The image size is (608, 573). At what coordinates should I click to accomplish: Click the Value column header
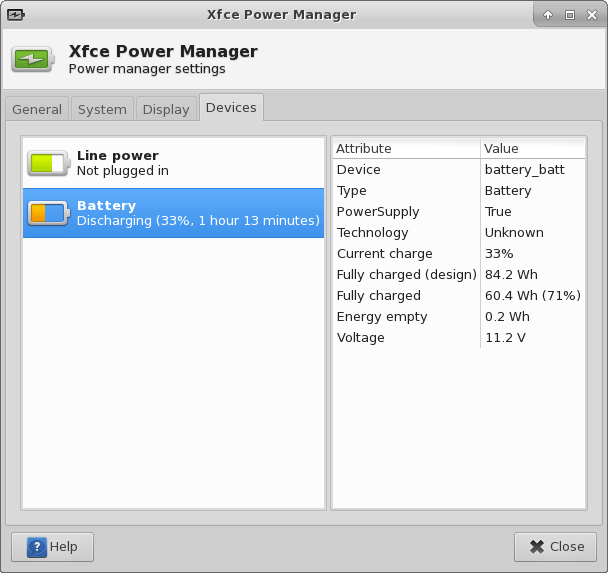point(532,148)
